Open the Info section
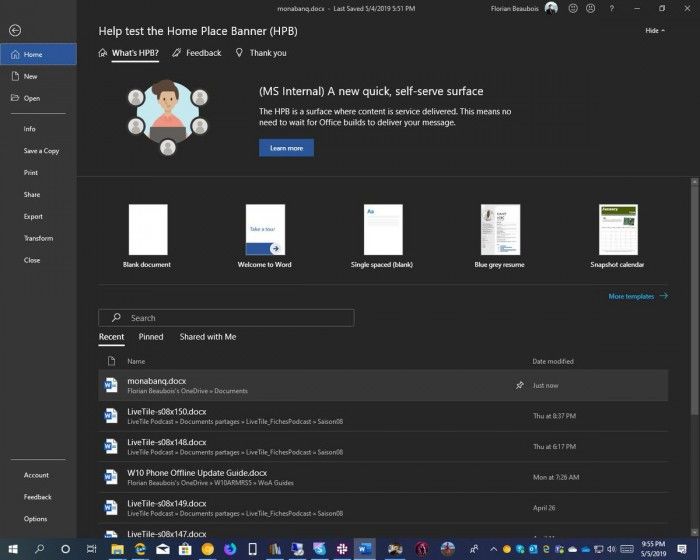This screenshot has width=700, height=560. tap(29, 129)
